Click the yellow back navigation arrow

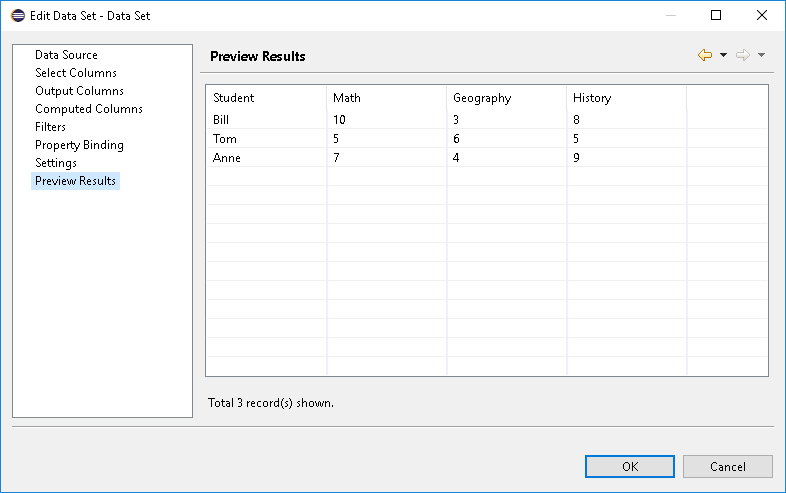click(705, 55)
